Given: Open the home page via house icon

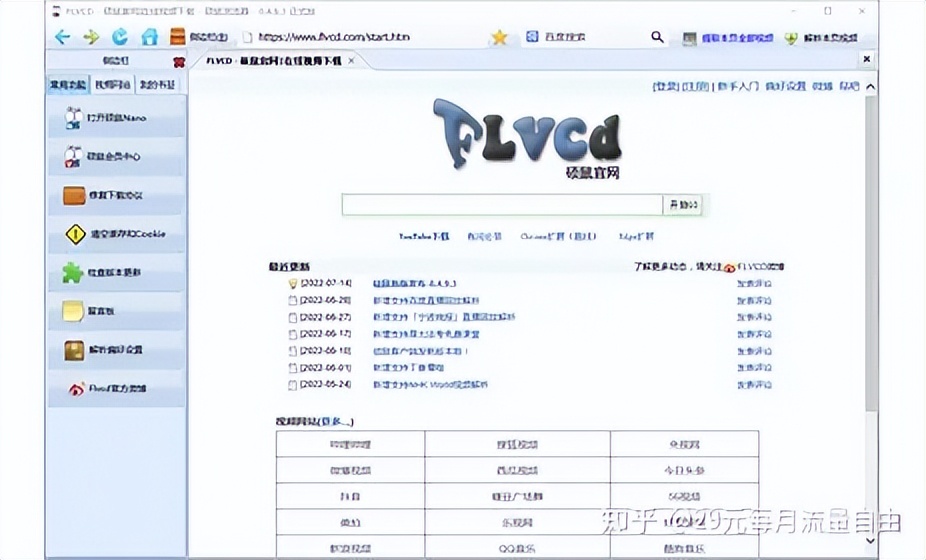Looking at the screenshot, I should (149, 37).
